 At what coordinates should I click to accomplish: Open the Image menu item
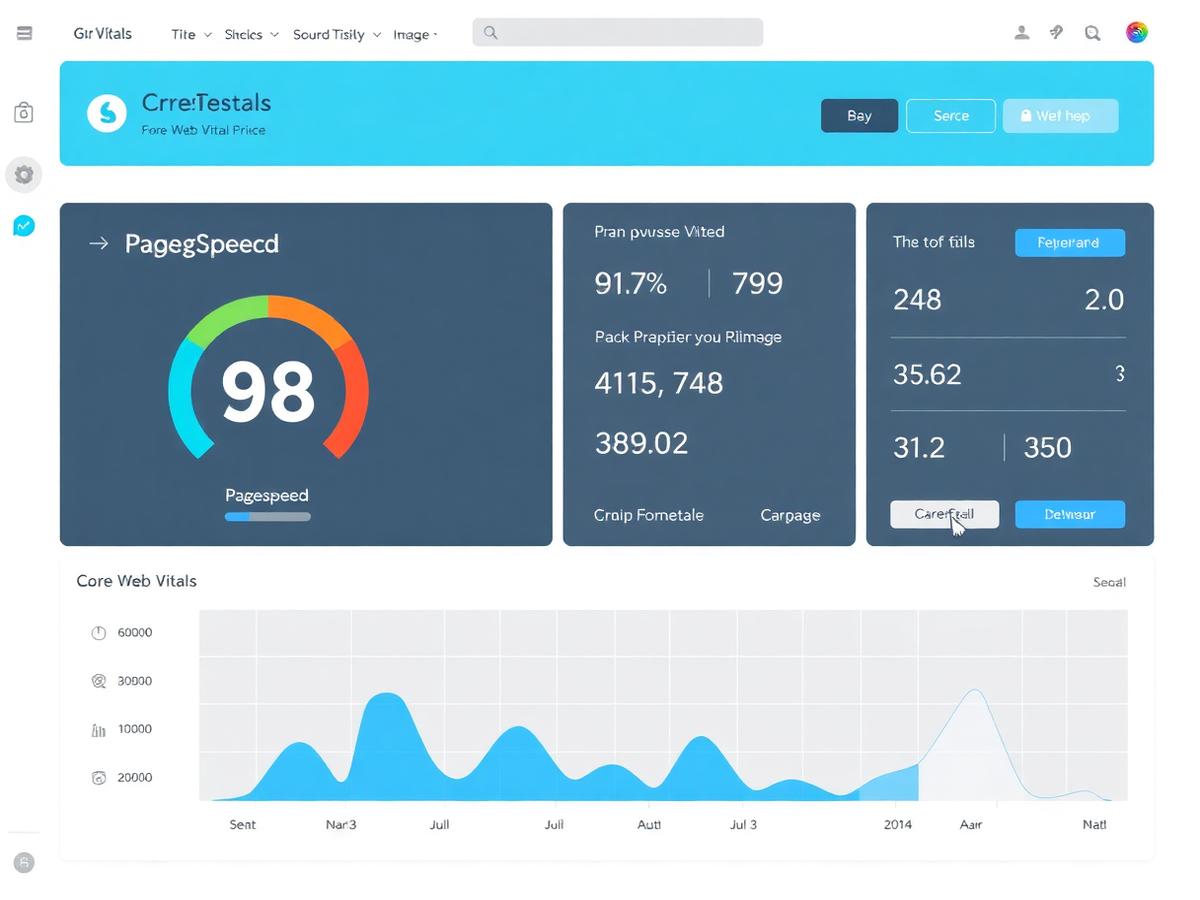click(x=414, y=34)
